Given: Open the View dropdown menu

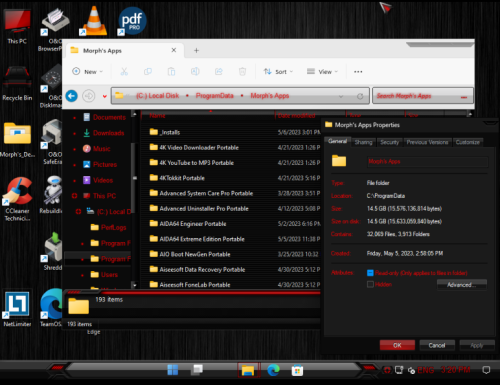Looking at the screenshot, I should (x=322, y=72).
